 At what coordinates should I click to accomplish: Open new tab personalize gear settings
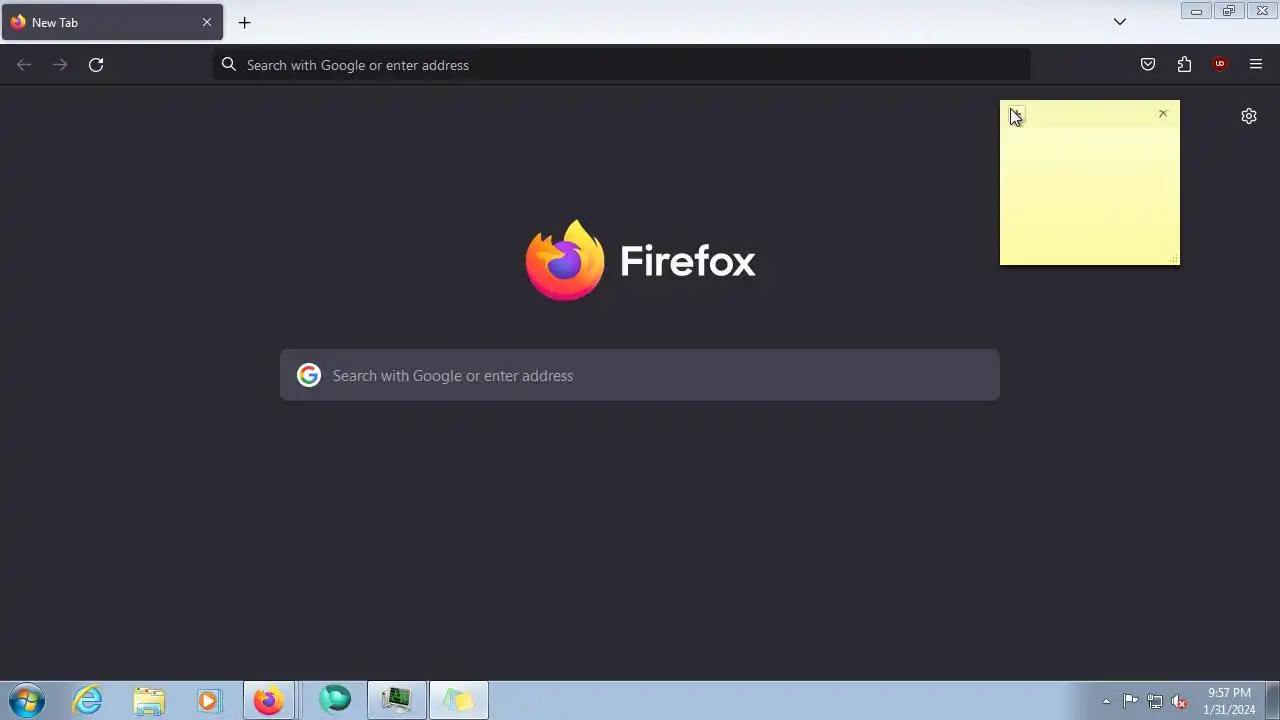tap(1249, 116)
